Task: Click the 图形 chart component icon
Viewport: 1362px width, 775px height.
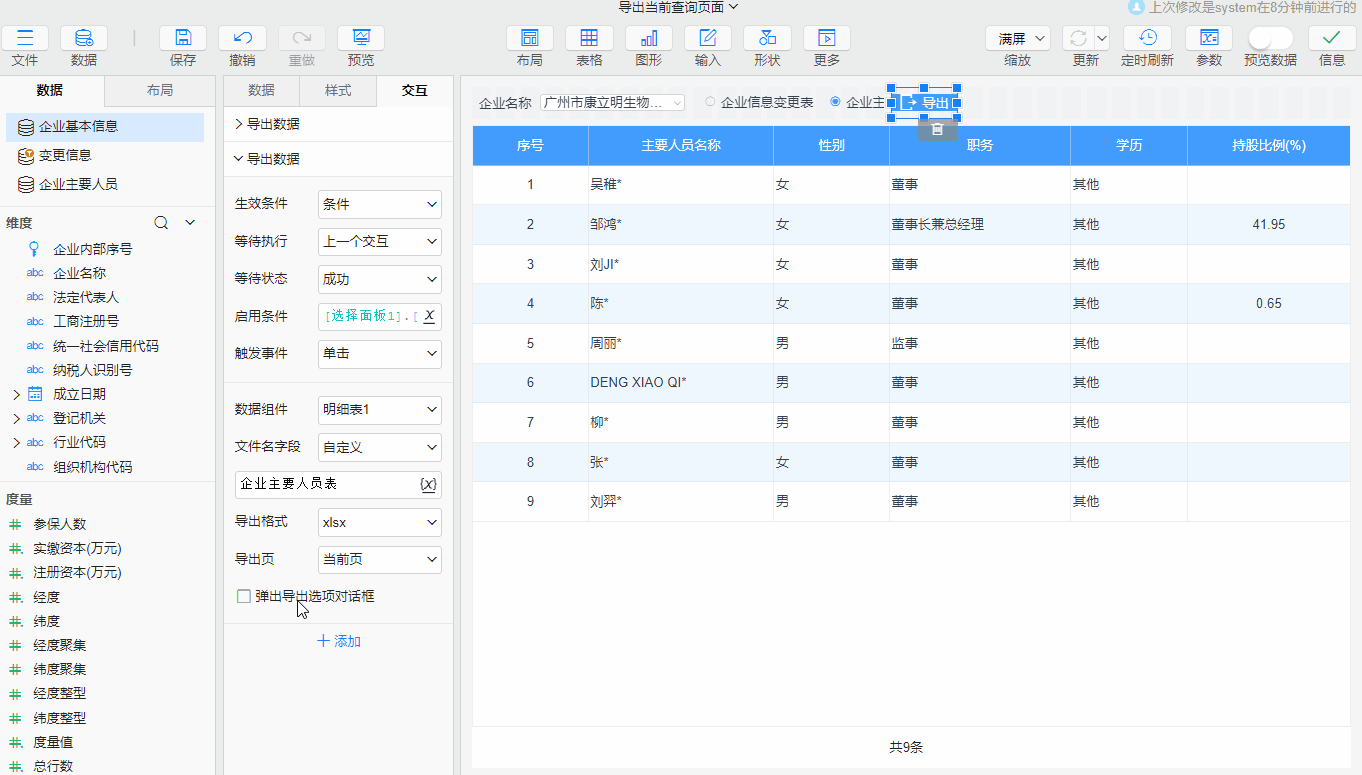Action: (647, 38)
